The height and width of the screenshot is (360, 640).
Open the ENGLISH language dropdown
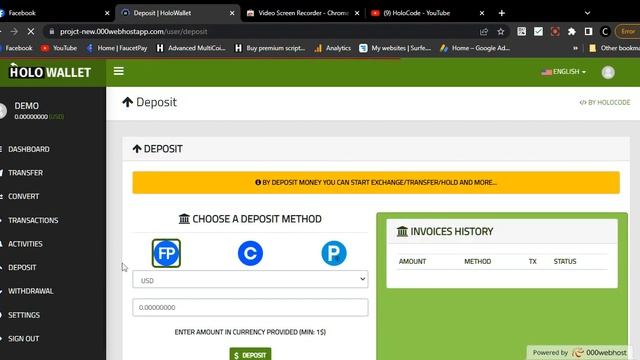[564, 72]
